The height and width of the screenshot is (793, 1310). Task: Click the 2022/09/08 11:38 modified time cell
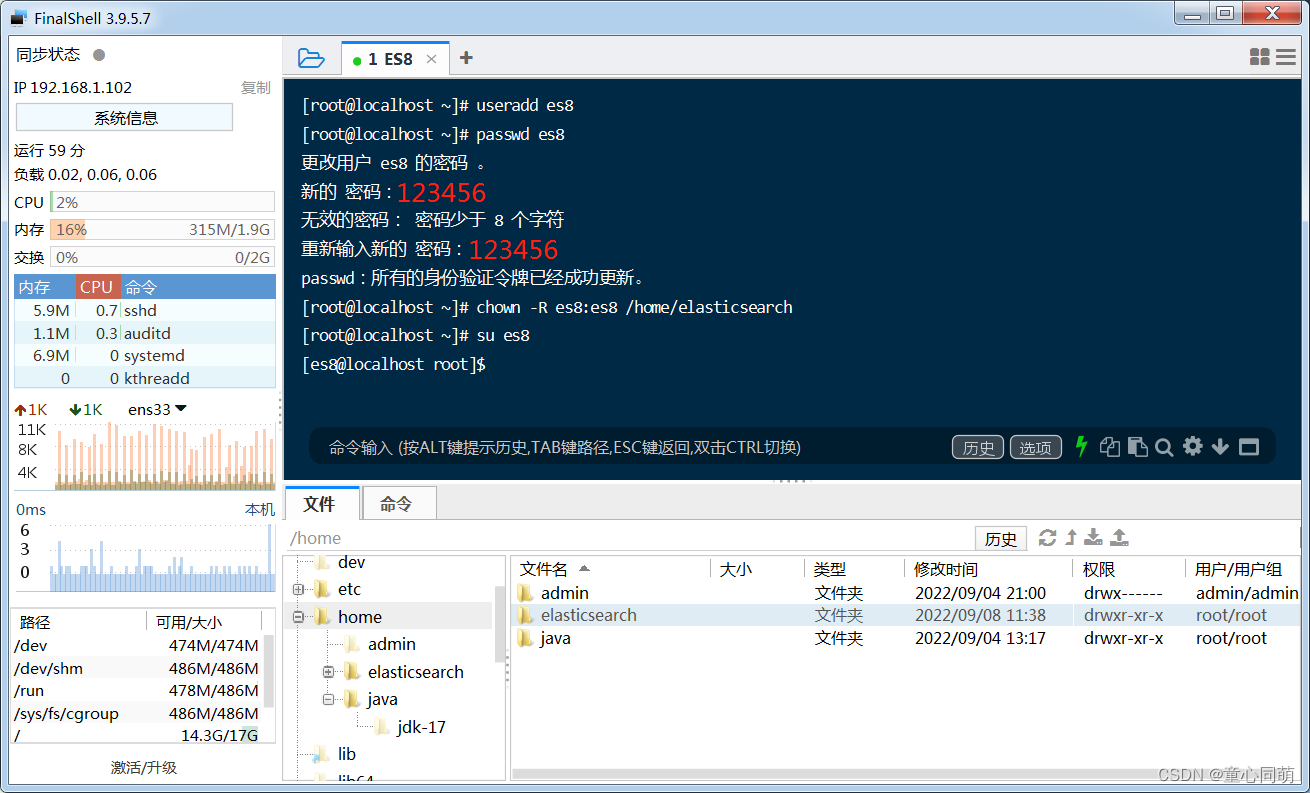(980, 615)
